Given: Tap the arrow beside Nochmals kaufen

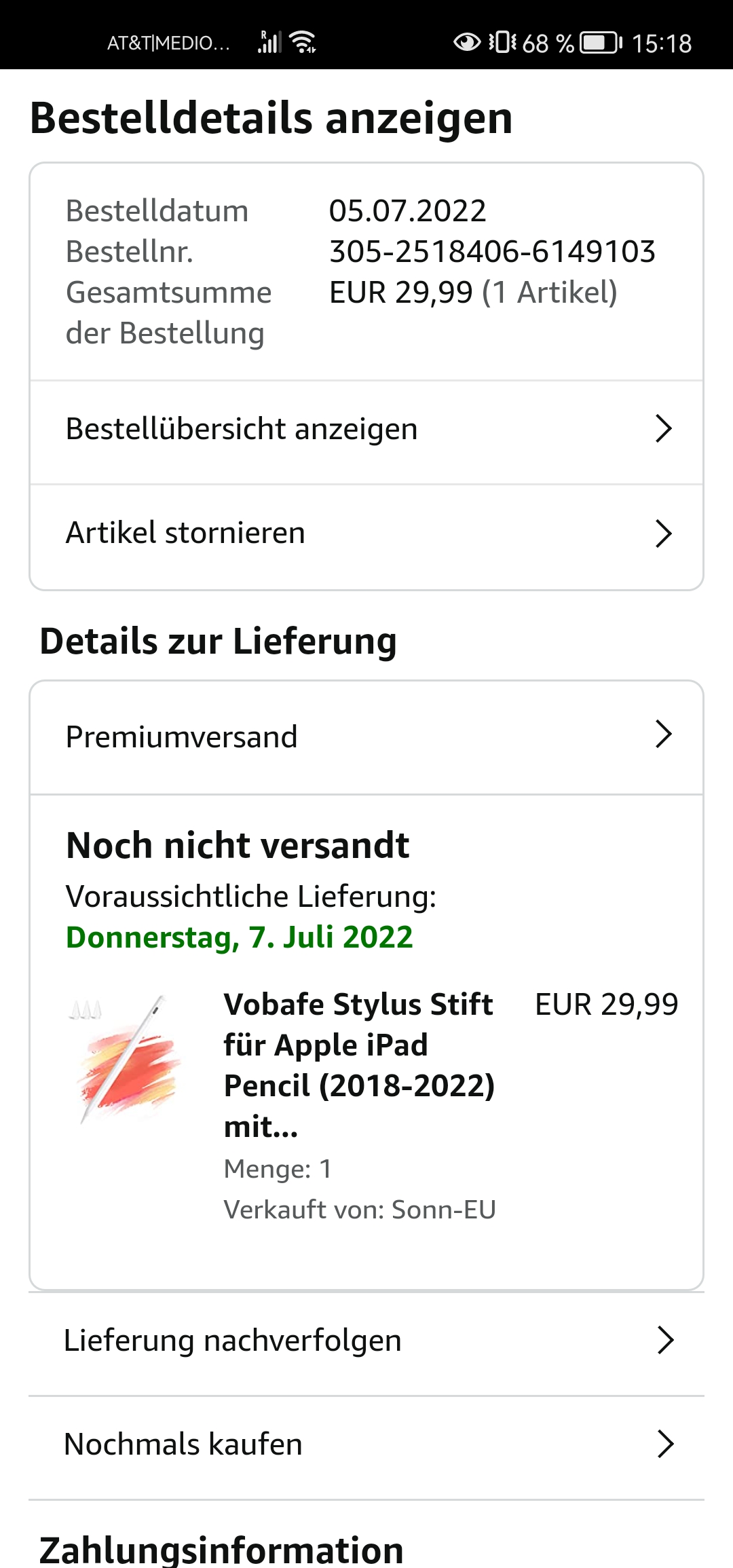Looking at the screenshot, I should [665, 1444].
